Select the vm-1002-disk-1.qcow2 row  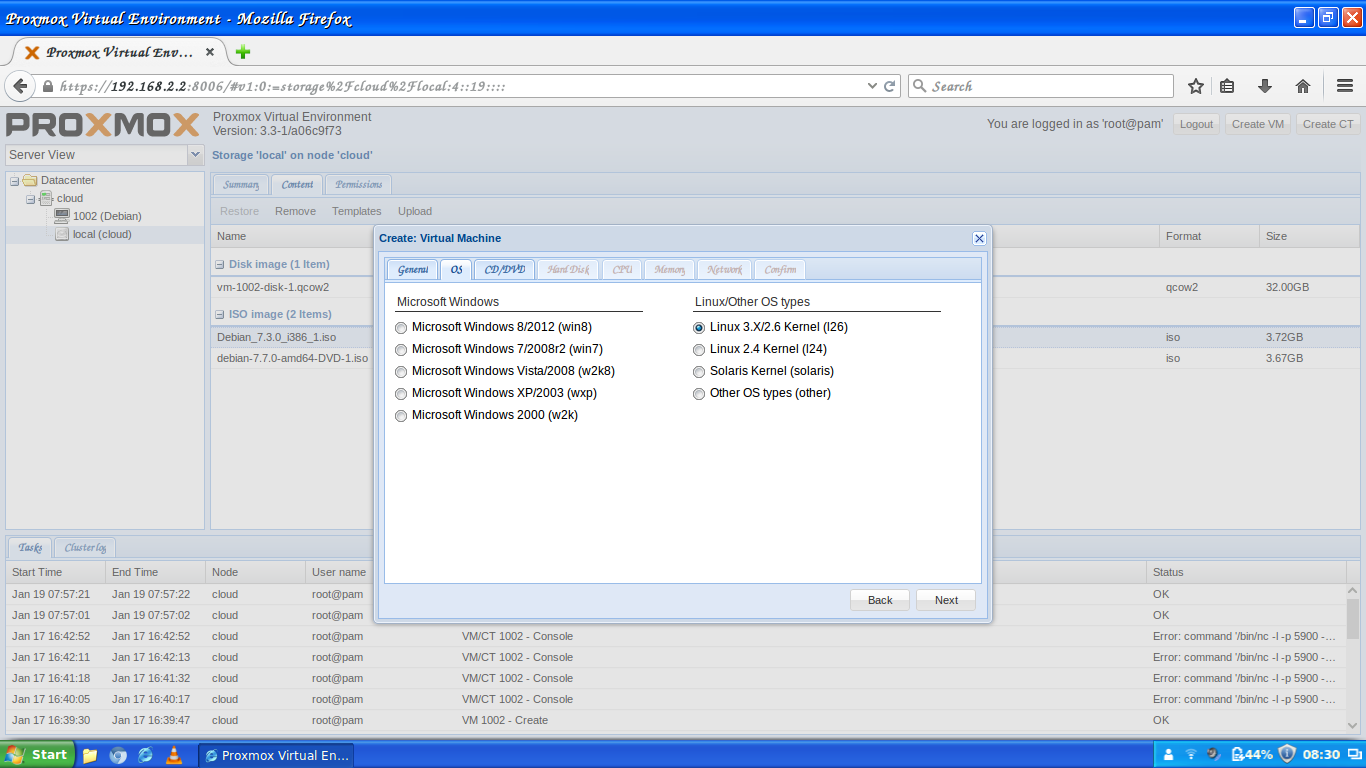pyautogui.click(x=785, y=287)
